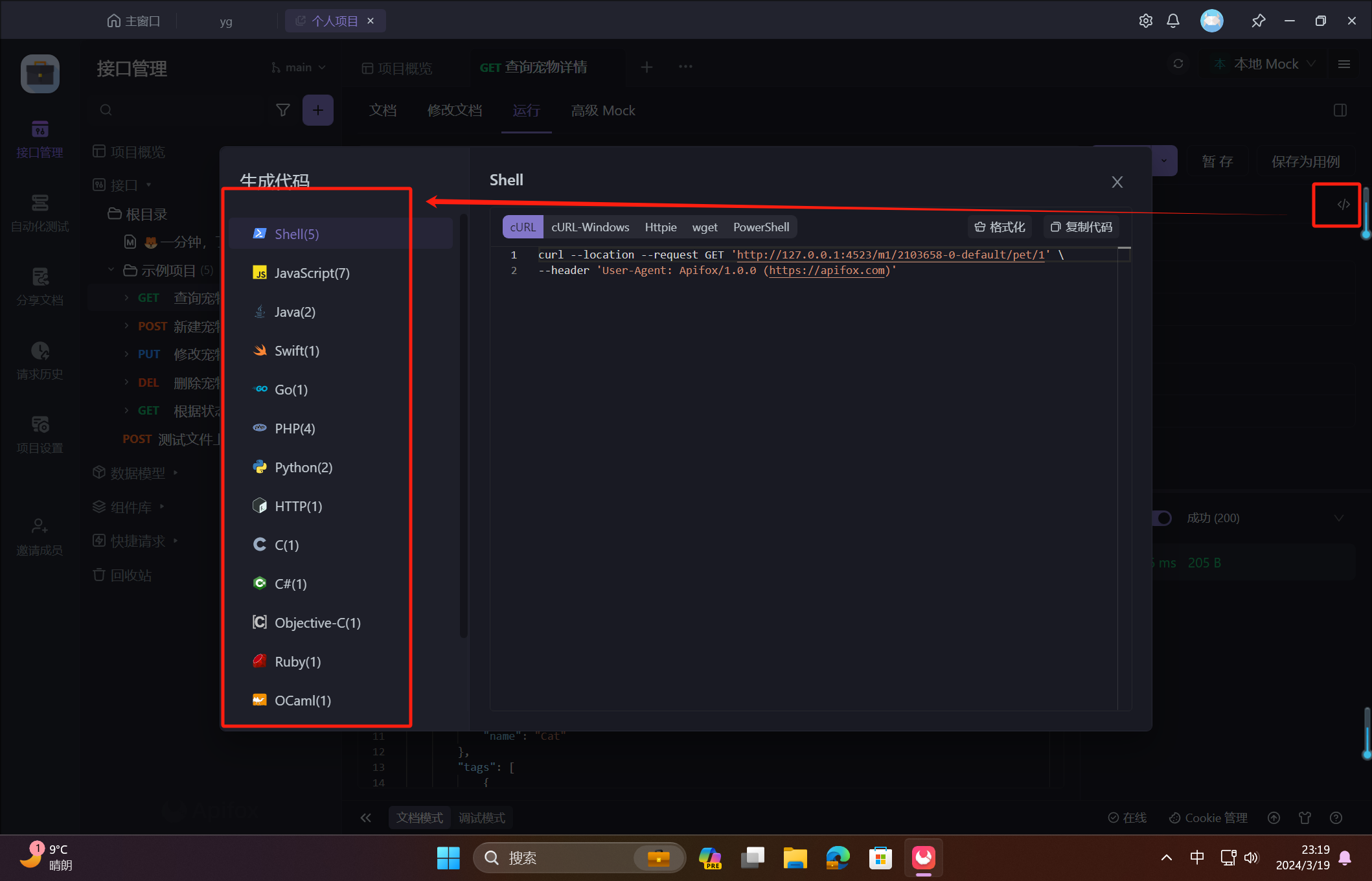Select JavaScript(7) in language list
The image size is (1372, 881).
[312, 273]
